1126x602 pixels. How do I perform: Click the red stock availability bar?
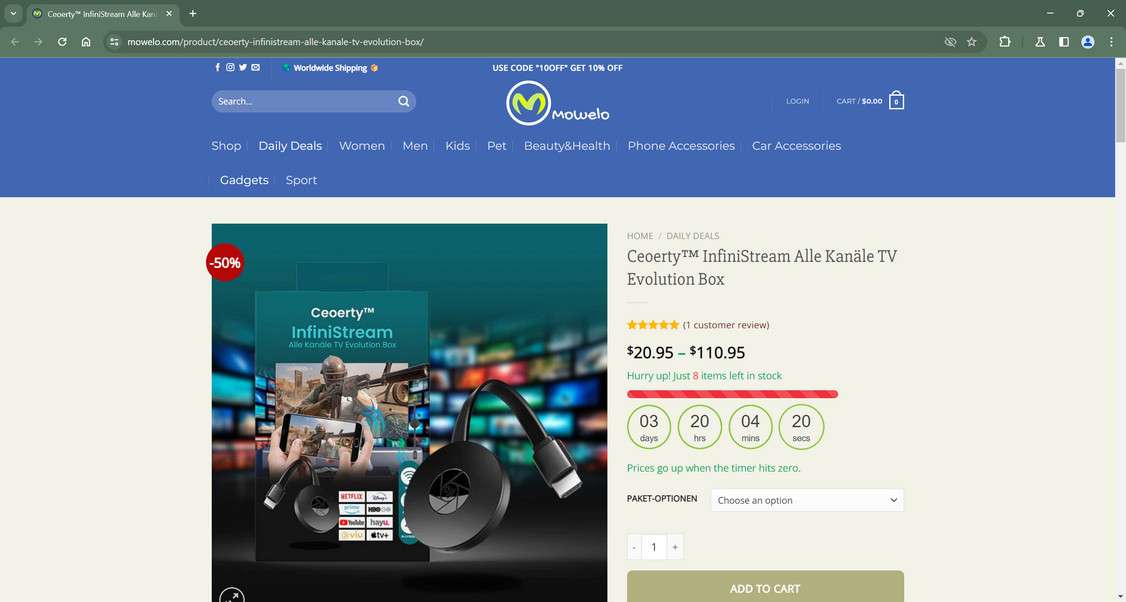coord(732,394)
